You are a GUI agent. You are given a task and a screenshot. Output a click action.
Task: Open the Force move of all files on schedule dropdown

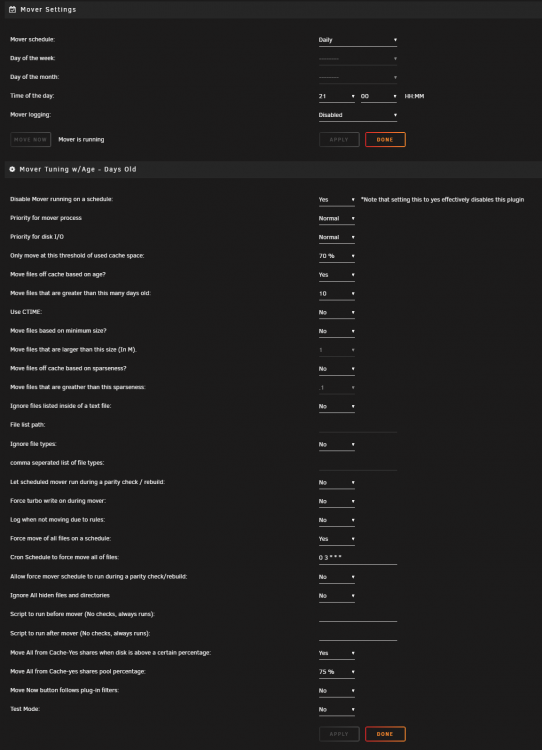337,539
